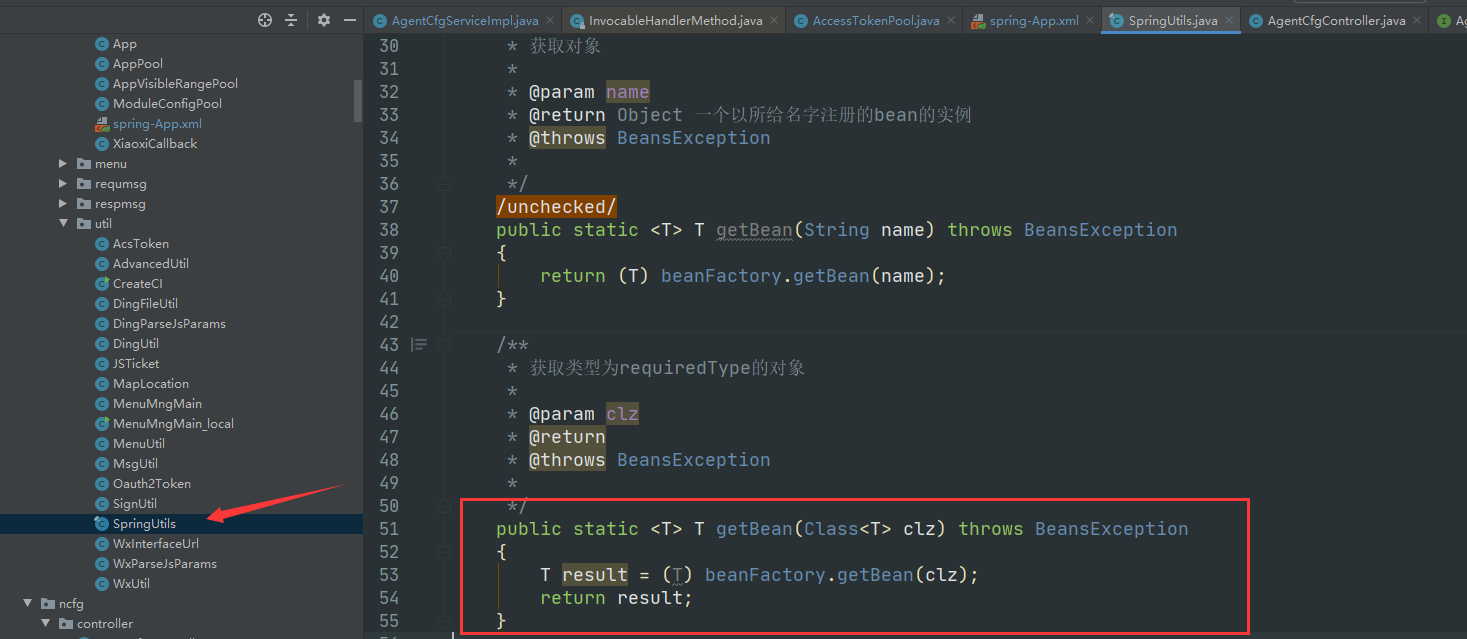Expand the requmsg folder
Screen dimensions: 1467x639
[x=63, y=184]
